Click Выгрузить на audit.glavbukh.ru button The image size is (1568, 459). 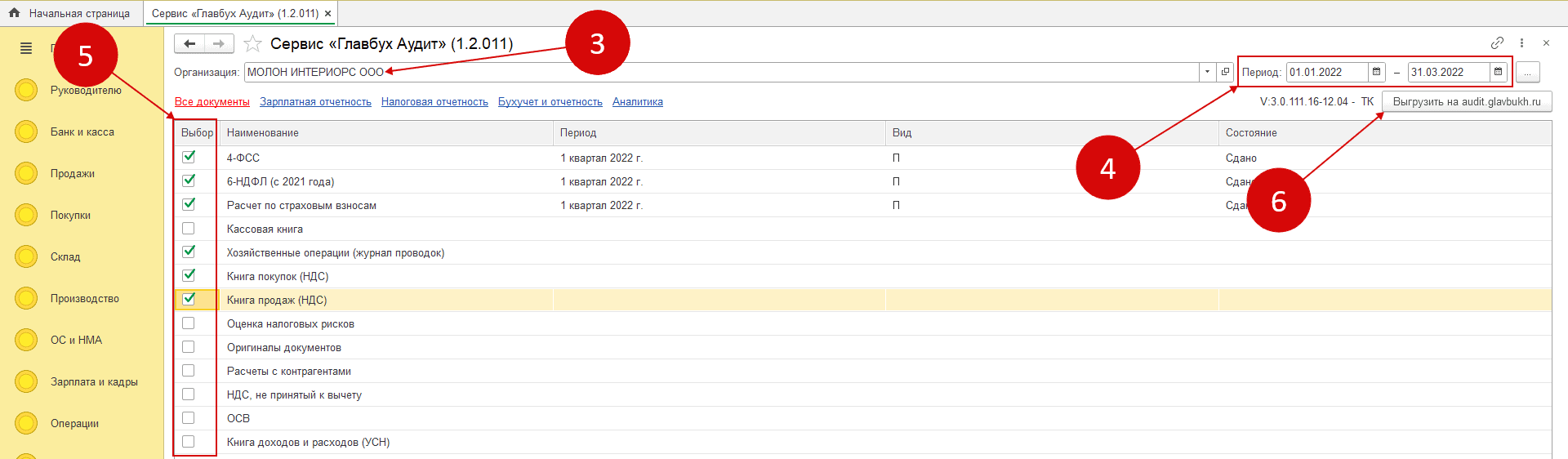(1467, 102)
